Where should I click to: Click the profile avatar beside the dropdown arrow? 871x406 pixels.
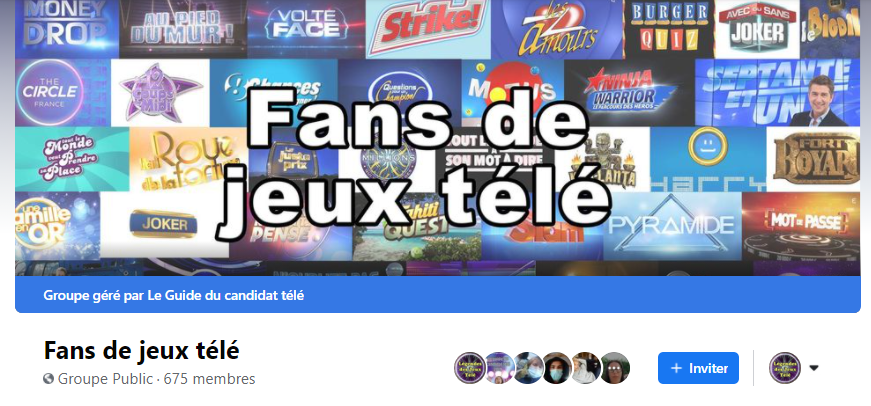785,368
